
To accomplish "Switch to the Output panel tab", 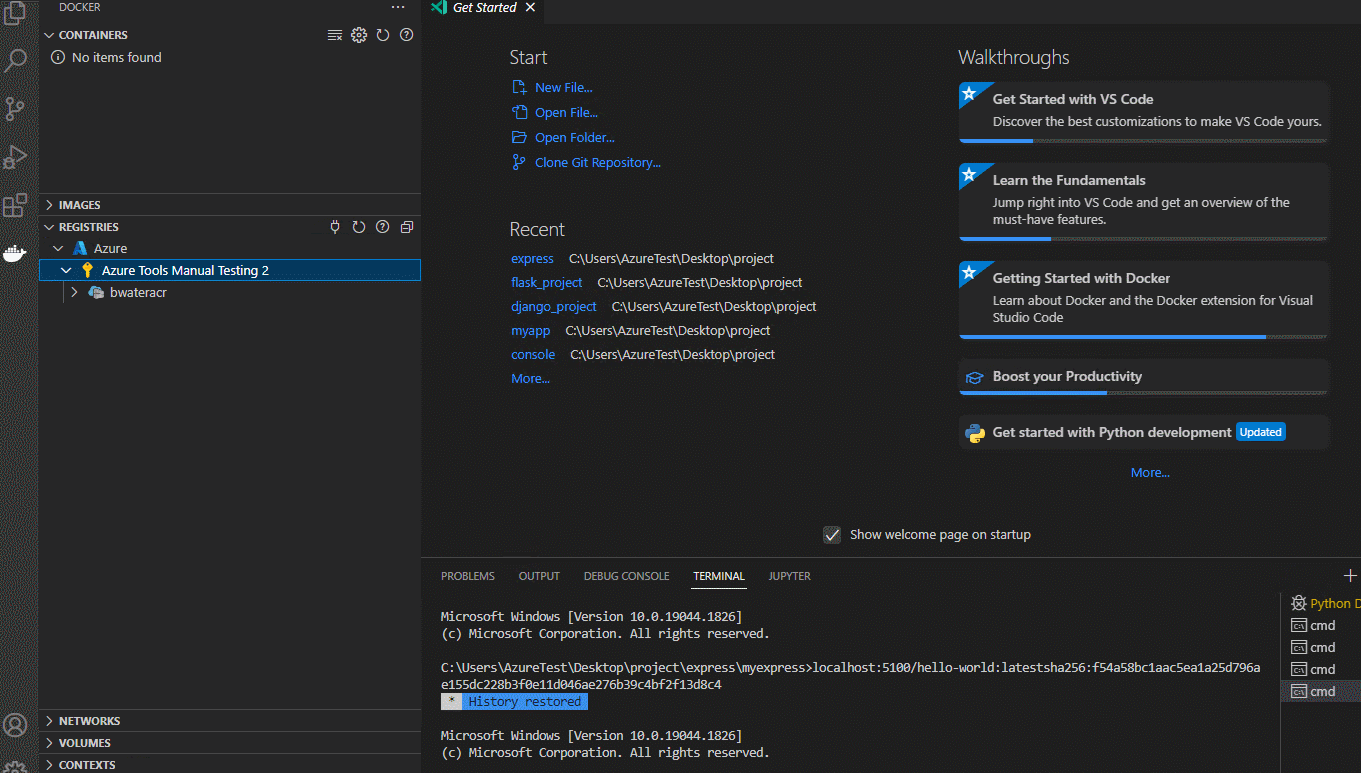I will [539, 576].
